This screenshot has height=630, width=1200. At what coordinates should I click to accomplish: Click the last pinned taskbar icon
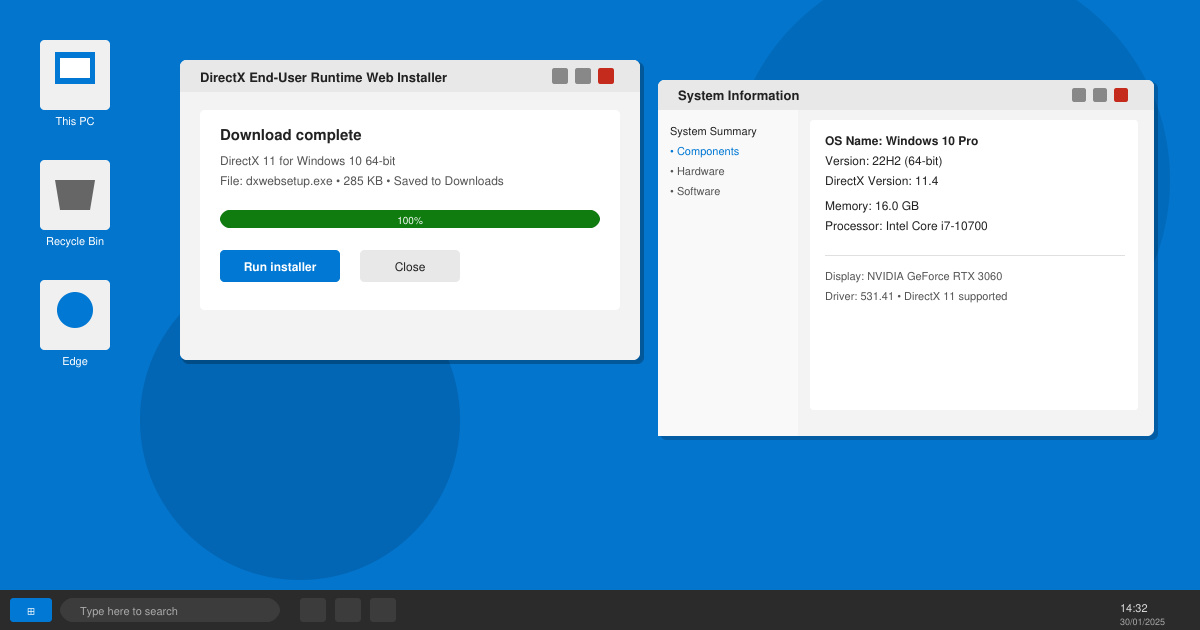383,610
